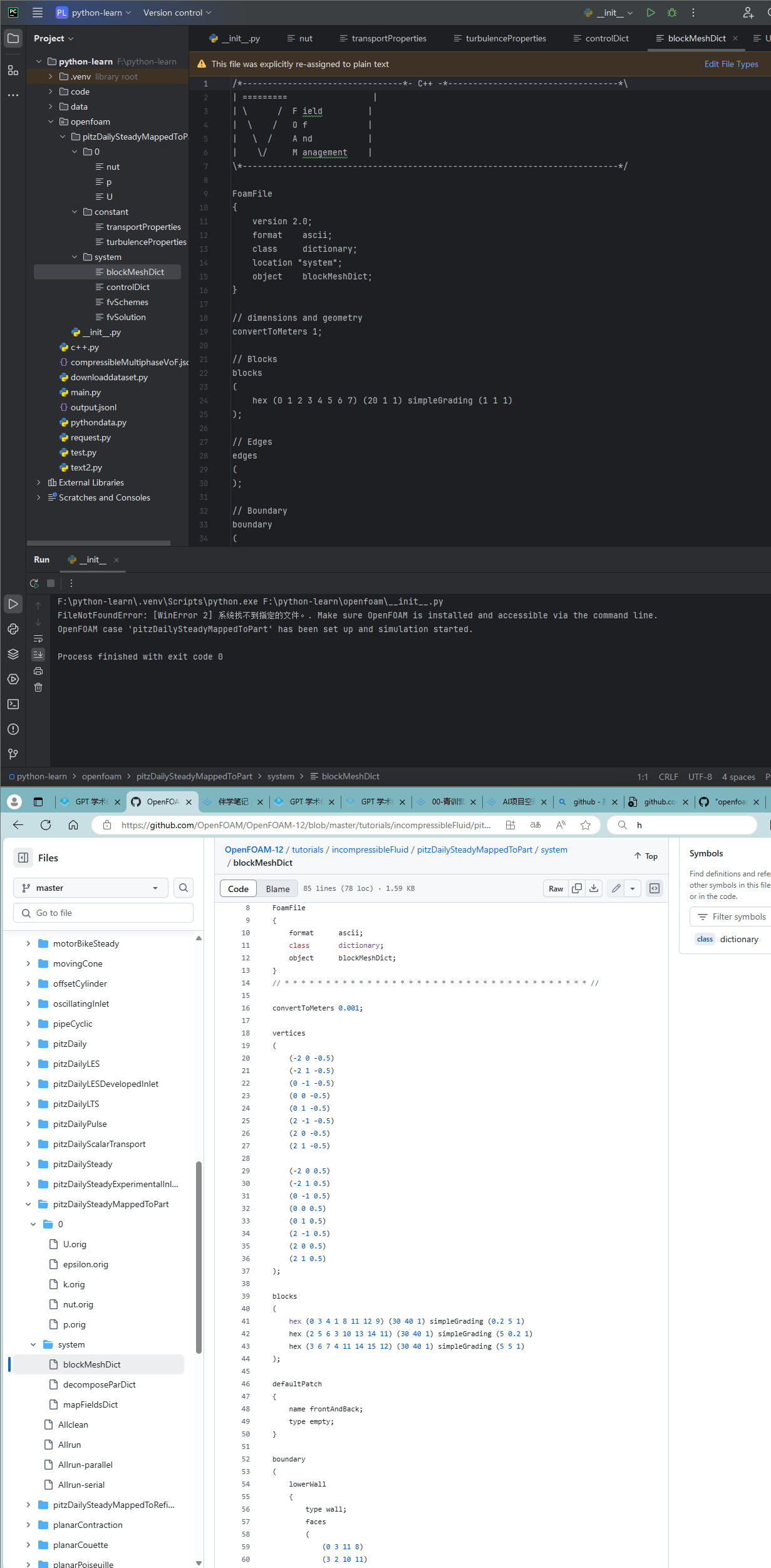The image size is (771, 1568).
Task: Switch to the controlDict editor tab
Action: click(x=601, y=38)
